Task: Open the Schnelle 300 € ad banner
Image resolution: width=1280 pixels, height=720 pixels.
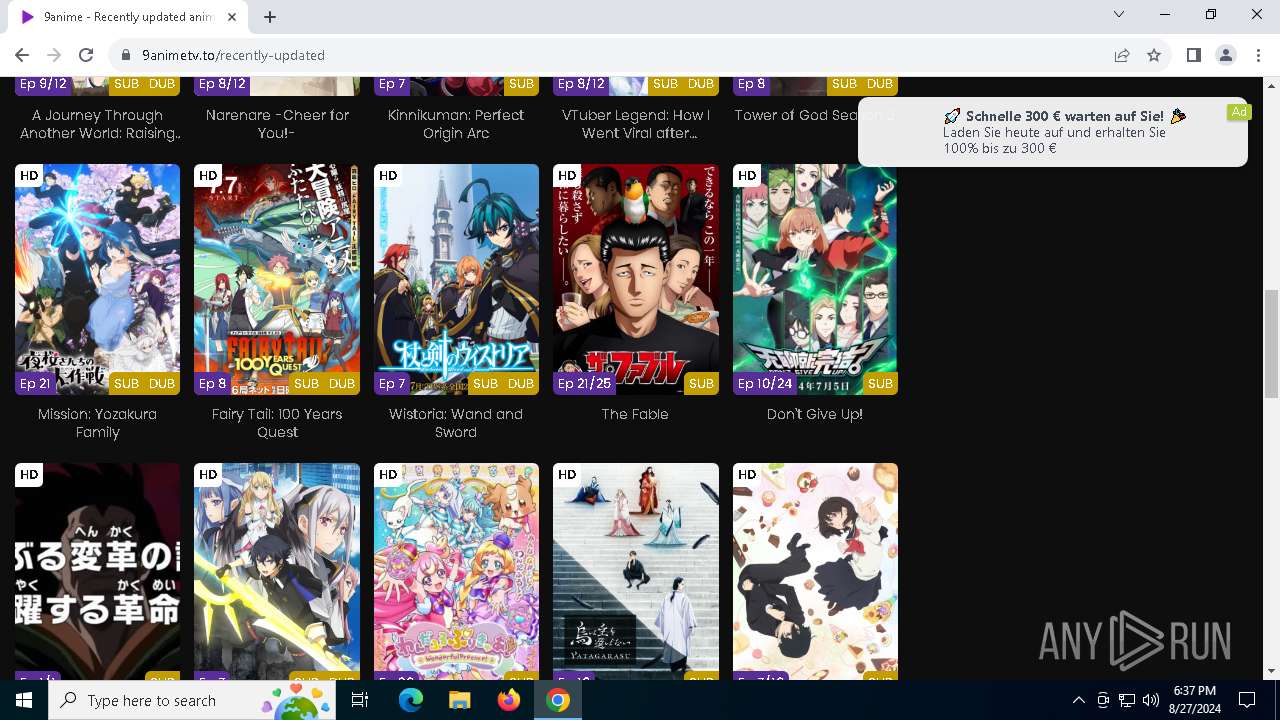Action: click(1053, 131)
